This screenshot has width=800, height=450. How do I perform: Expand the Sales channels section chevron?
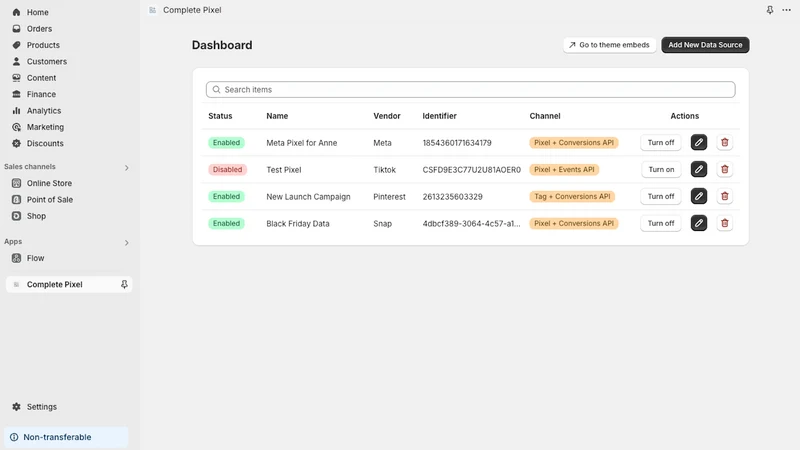(127, 167)
